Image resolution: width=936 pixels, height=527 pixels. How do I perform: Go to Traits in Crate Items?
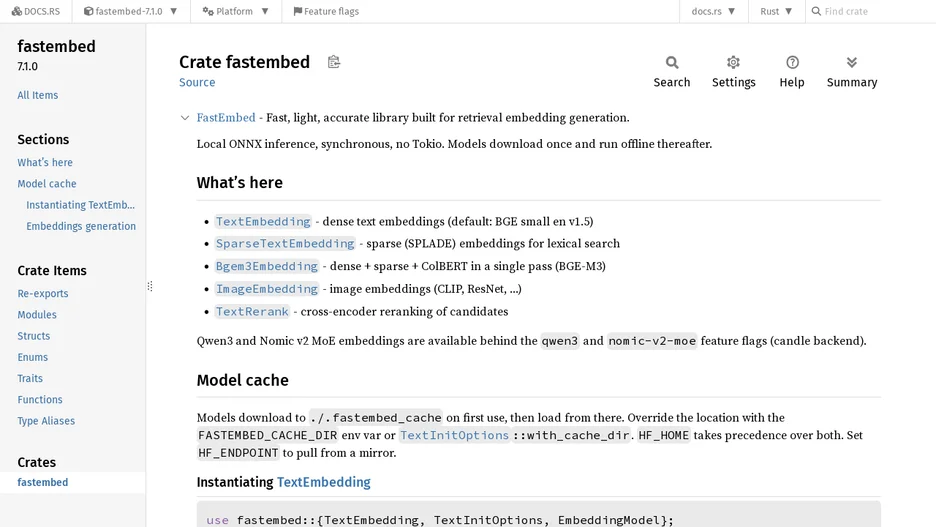pos(30,378)
